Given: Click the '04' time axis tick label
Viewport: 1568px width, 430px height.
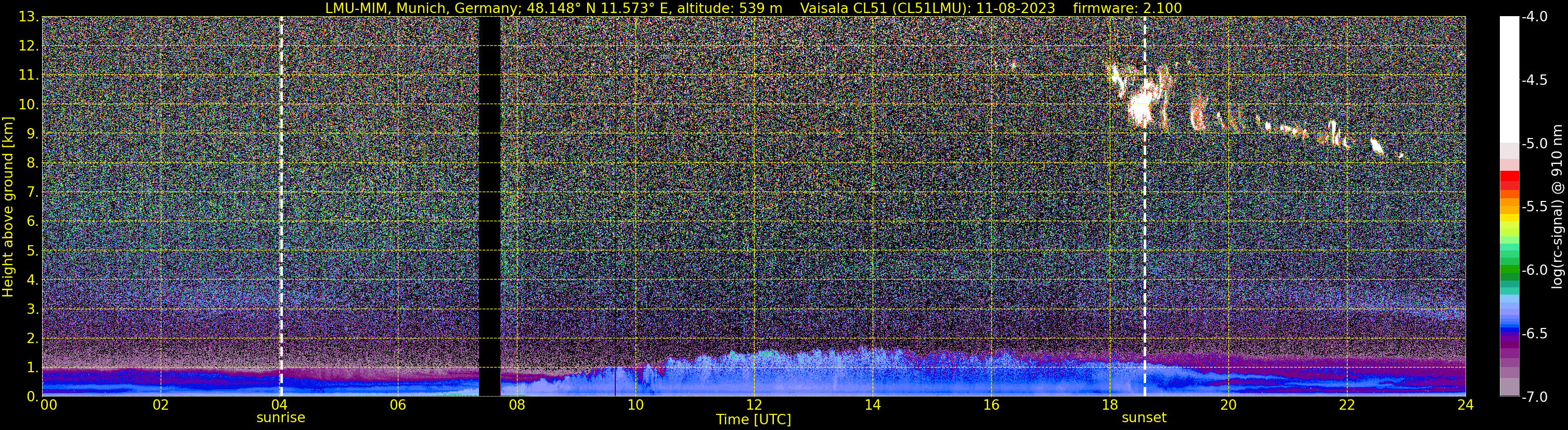Looking at the screenshot, I should click(279, 405).
